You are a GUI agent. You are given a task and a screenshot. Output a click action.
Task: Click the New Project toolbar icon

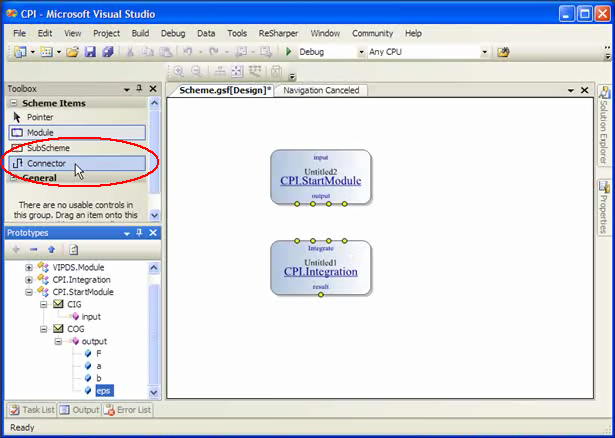[20, 52]
